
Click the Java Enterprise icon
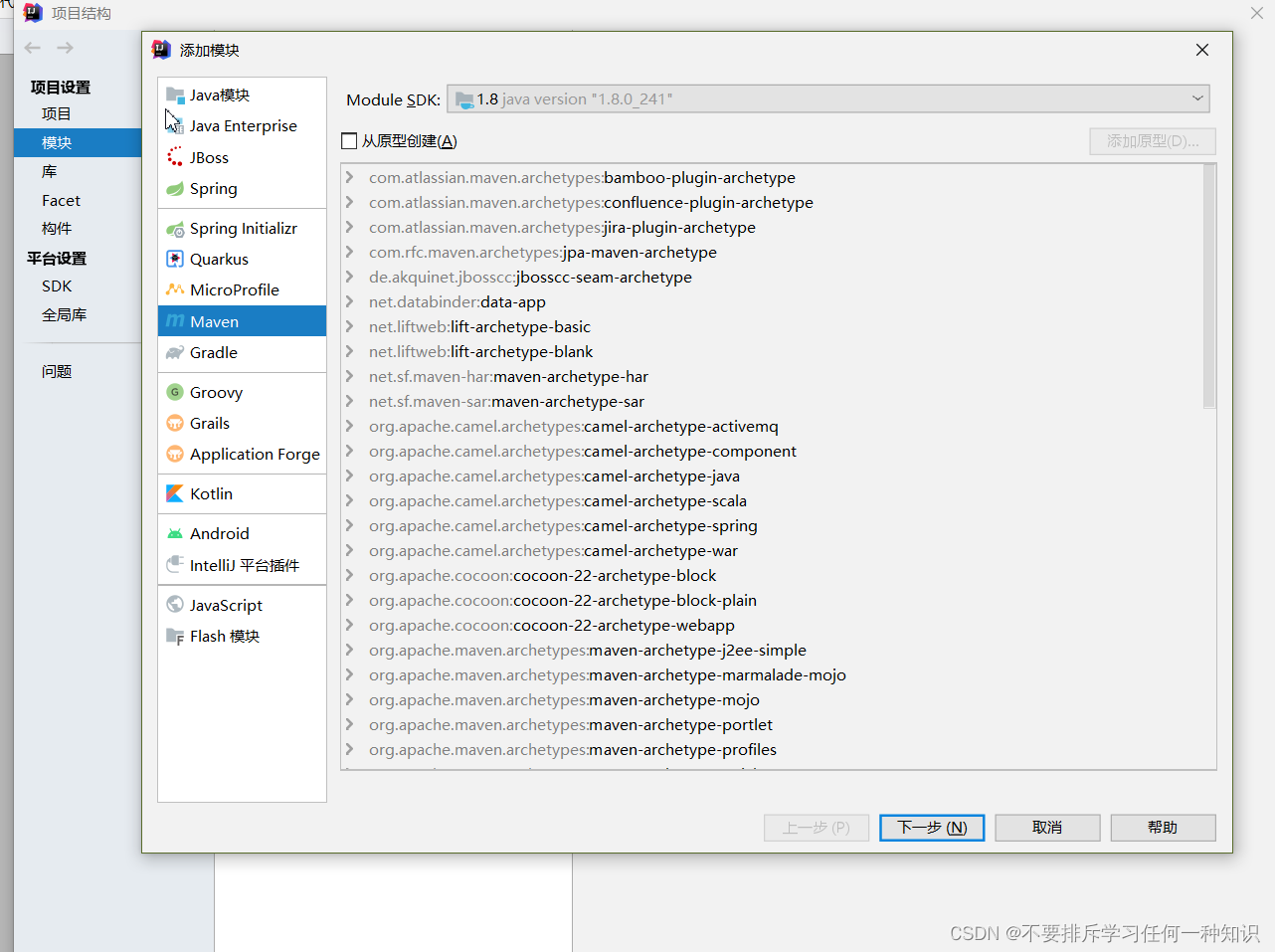coord(175,126)
